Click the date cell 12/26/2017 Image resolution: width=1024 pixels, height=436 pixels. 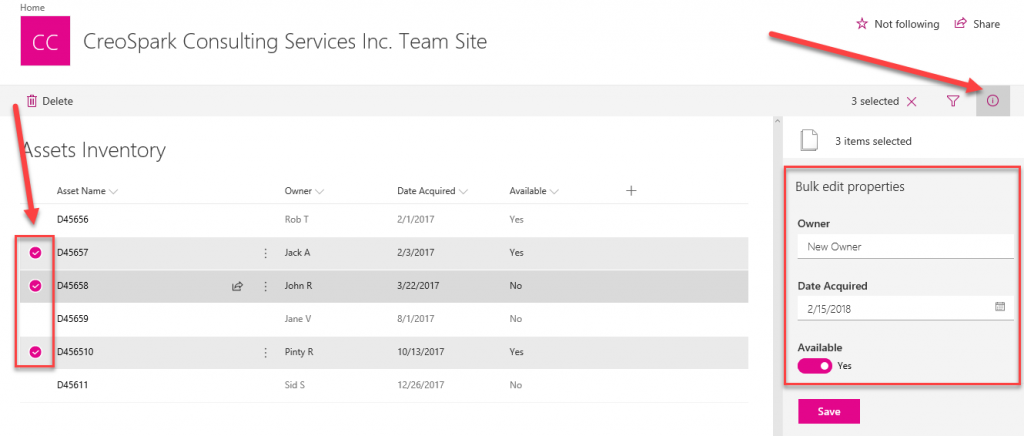pyautogui.click(x=421, y=385)
